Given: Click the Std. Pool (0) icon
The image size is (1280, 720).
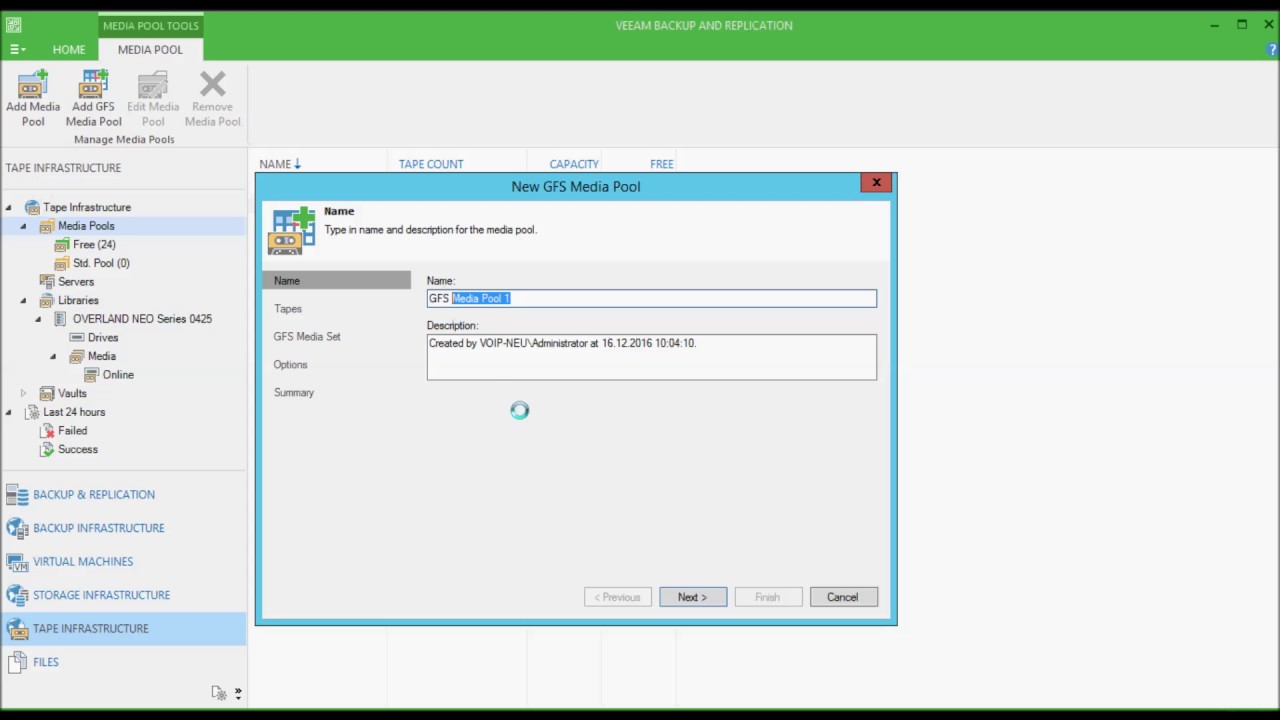Looking at the screenshot, I should [62, 263].
